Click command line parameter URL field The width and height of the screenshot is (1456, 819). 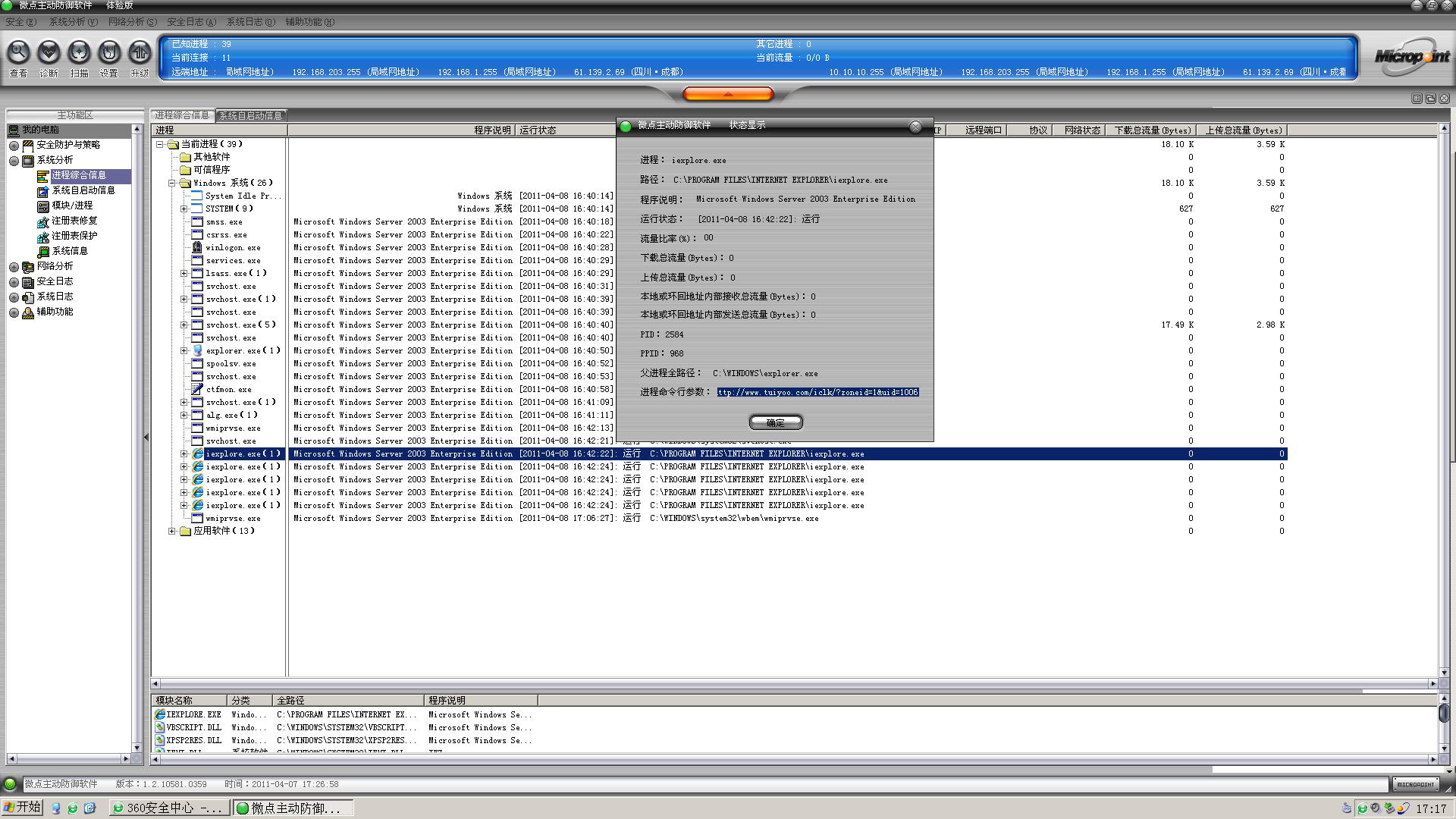[817, 392]
